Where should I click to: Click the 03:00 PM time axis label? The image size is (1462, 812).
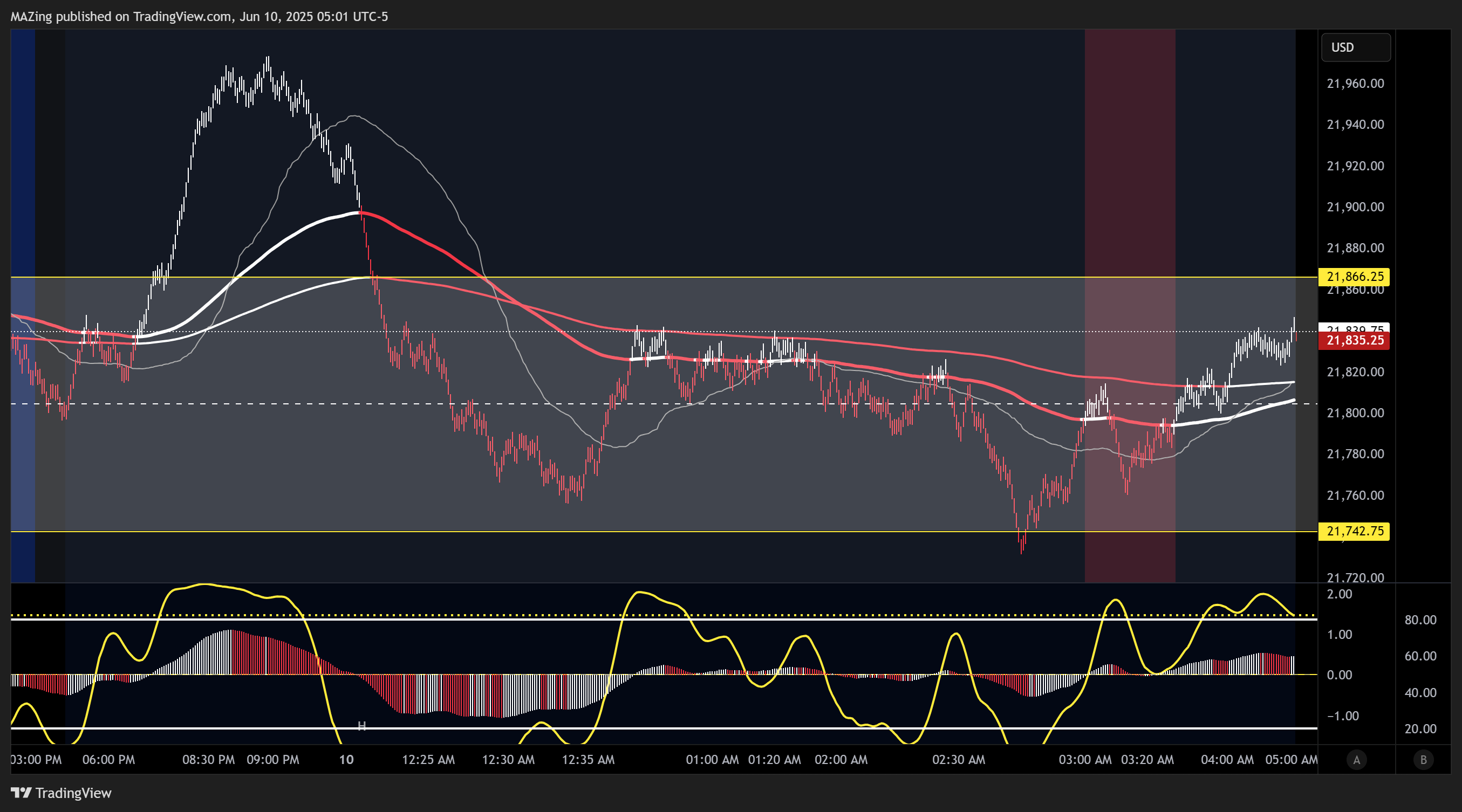click(36, 760)
